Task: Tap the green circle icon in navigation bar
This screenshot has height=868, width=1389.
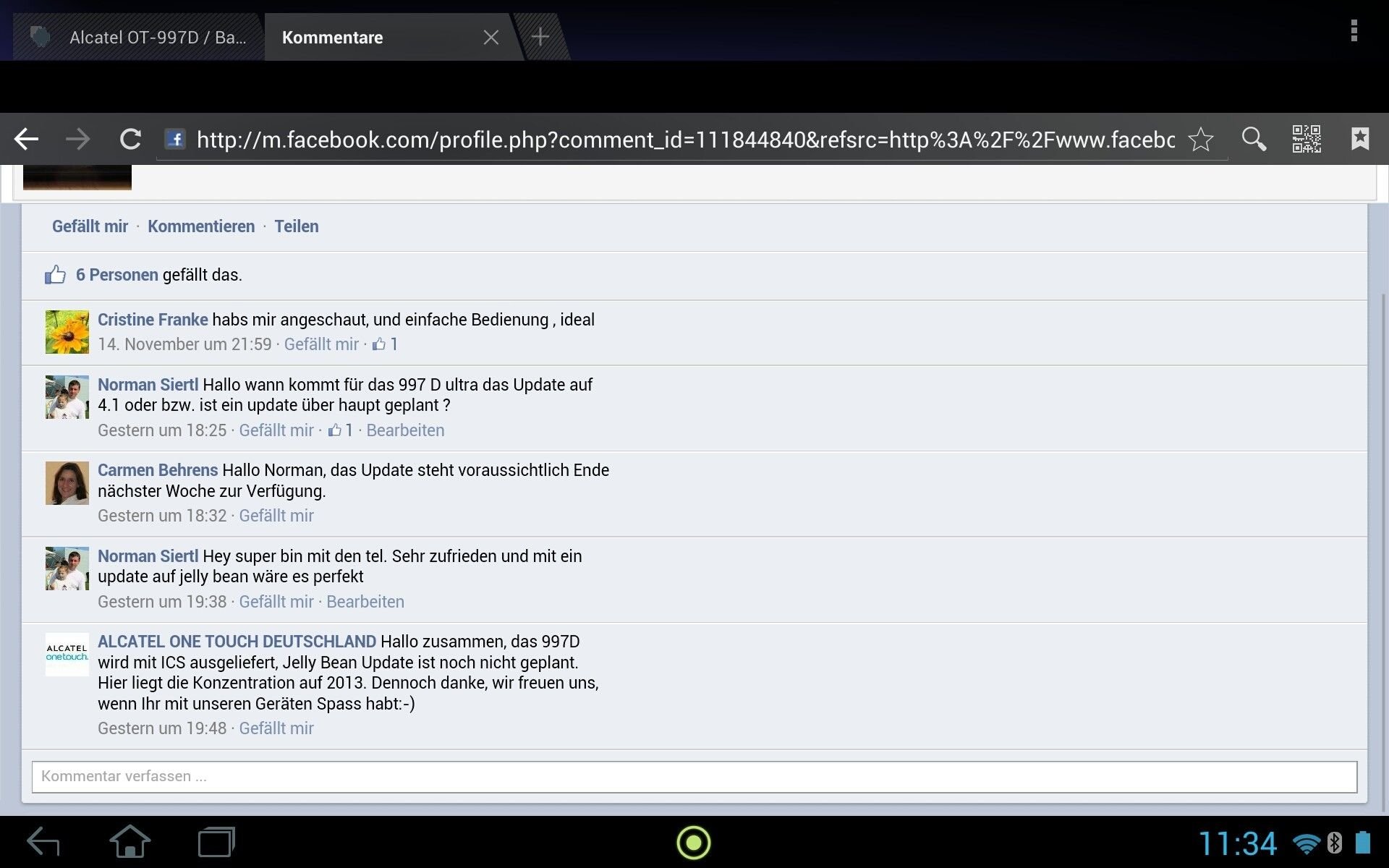Action: pos(694,843)
